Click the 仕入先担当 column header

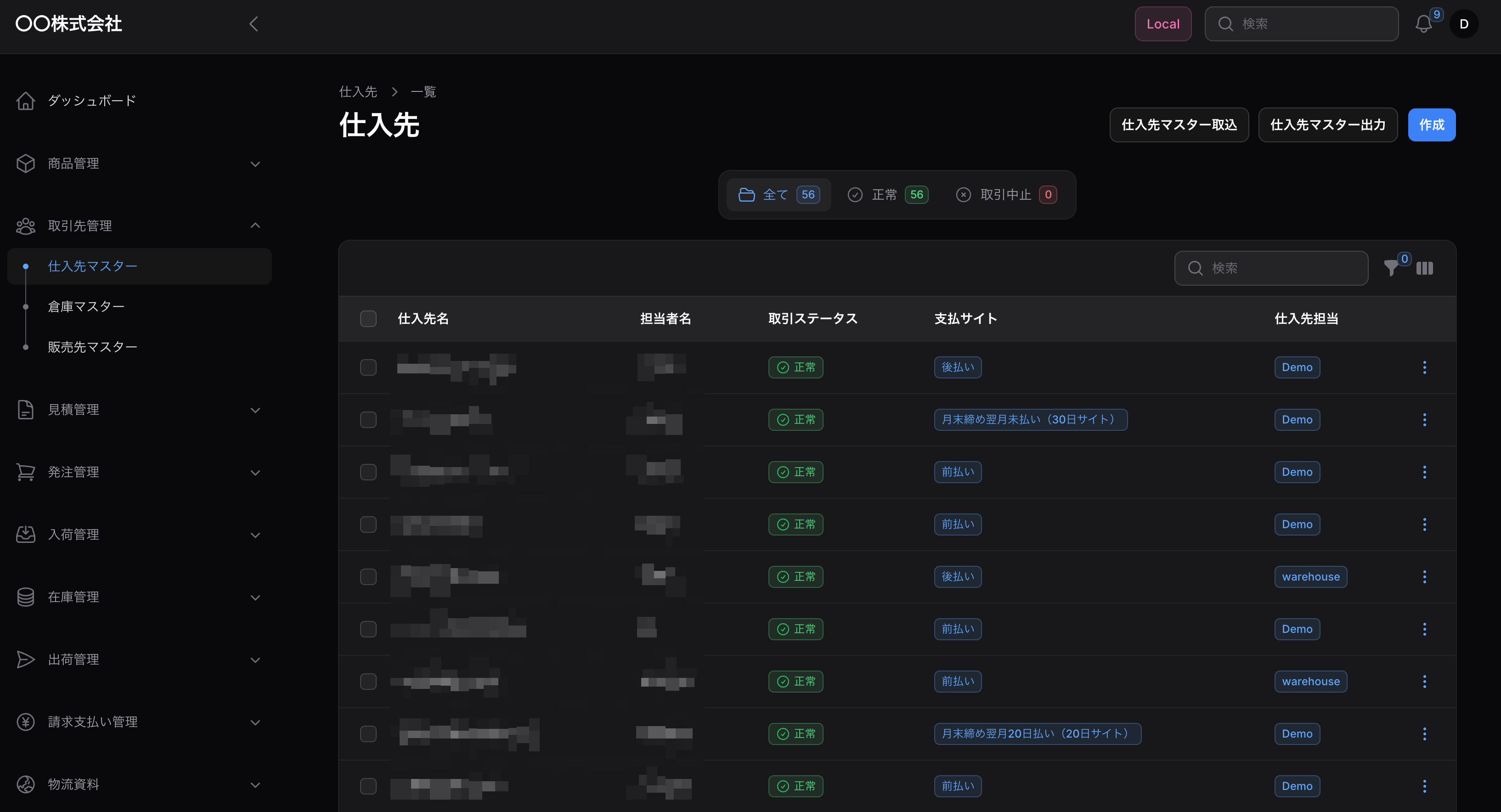pos(1306,319)
